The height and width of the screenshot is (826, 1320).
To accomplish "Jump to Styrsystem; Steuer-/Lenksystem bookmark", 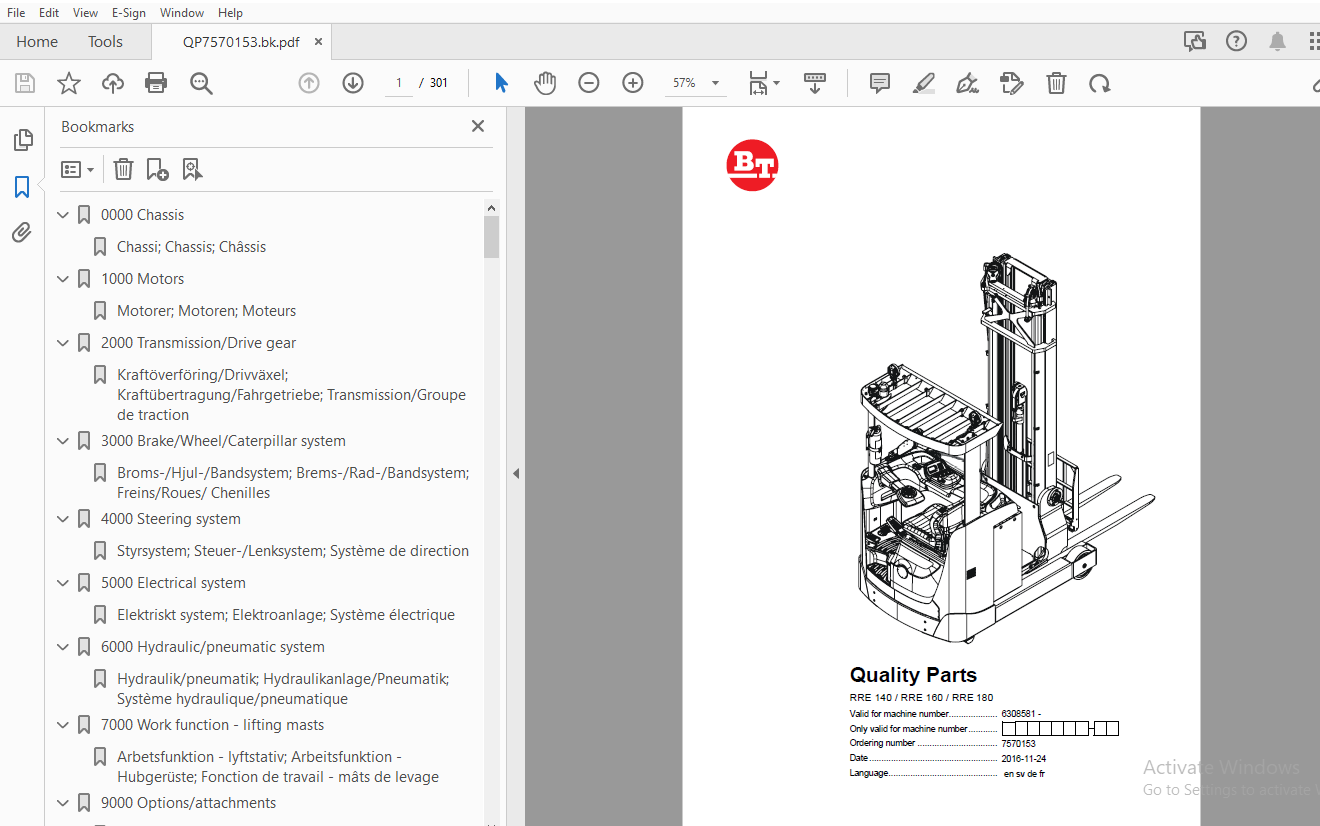I will tap(292, 551).
